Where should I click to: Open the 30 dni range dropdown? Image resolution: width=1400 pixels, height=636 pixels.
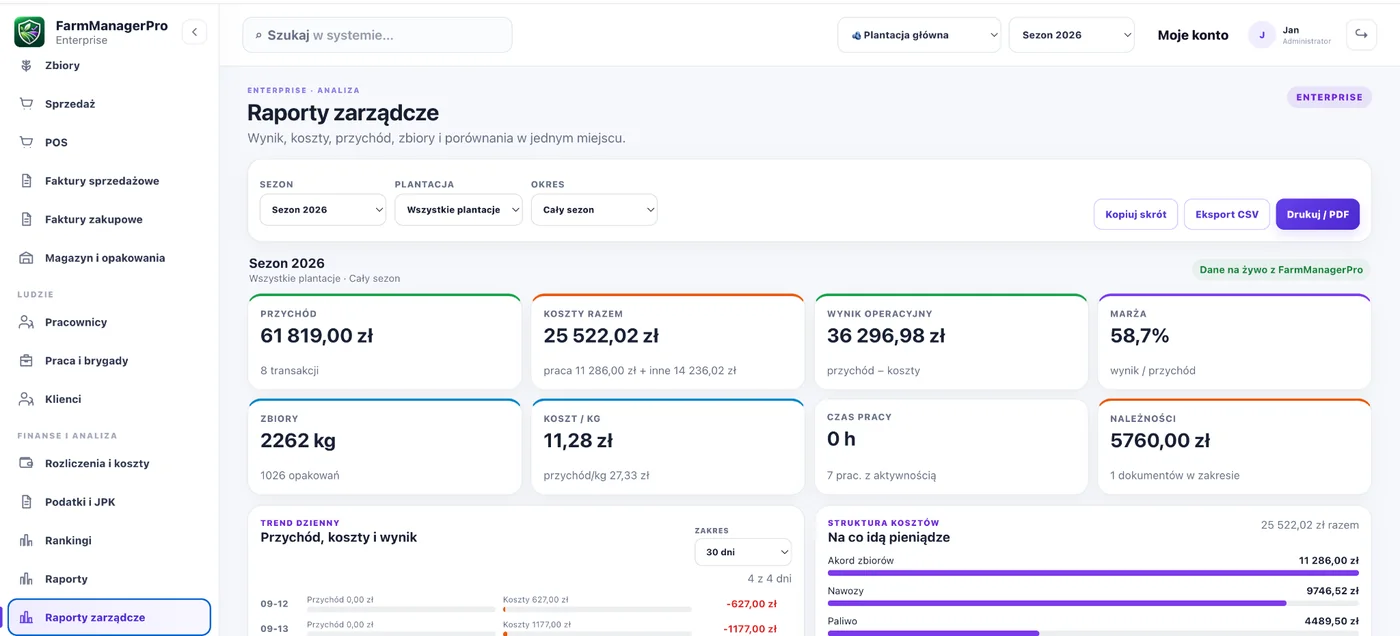[743, 552]
